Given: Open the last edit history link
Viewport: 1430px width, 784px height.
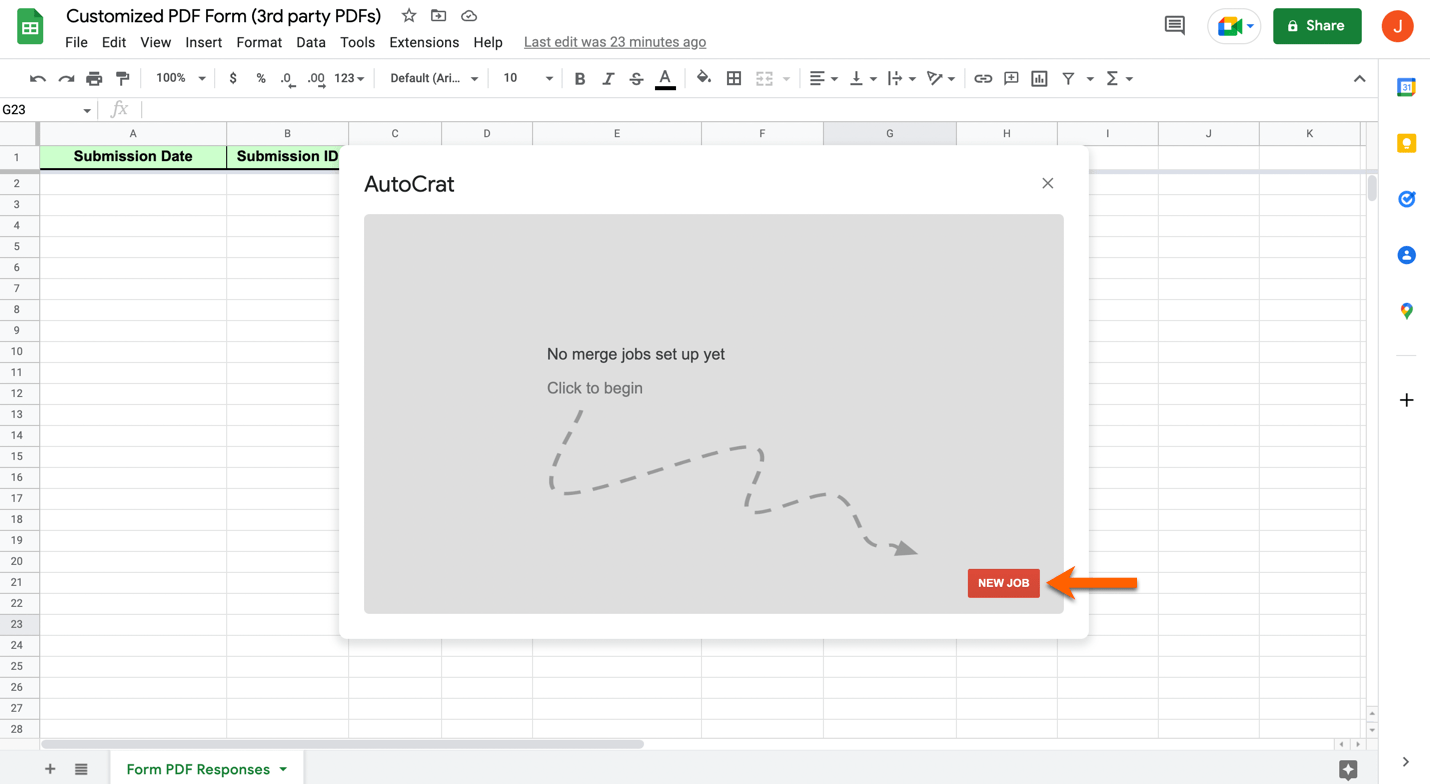Looking at the screenshot, I should point(615,42).
